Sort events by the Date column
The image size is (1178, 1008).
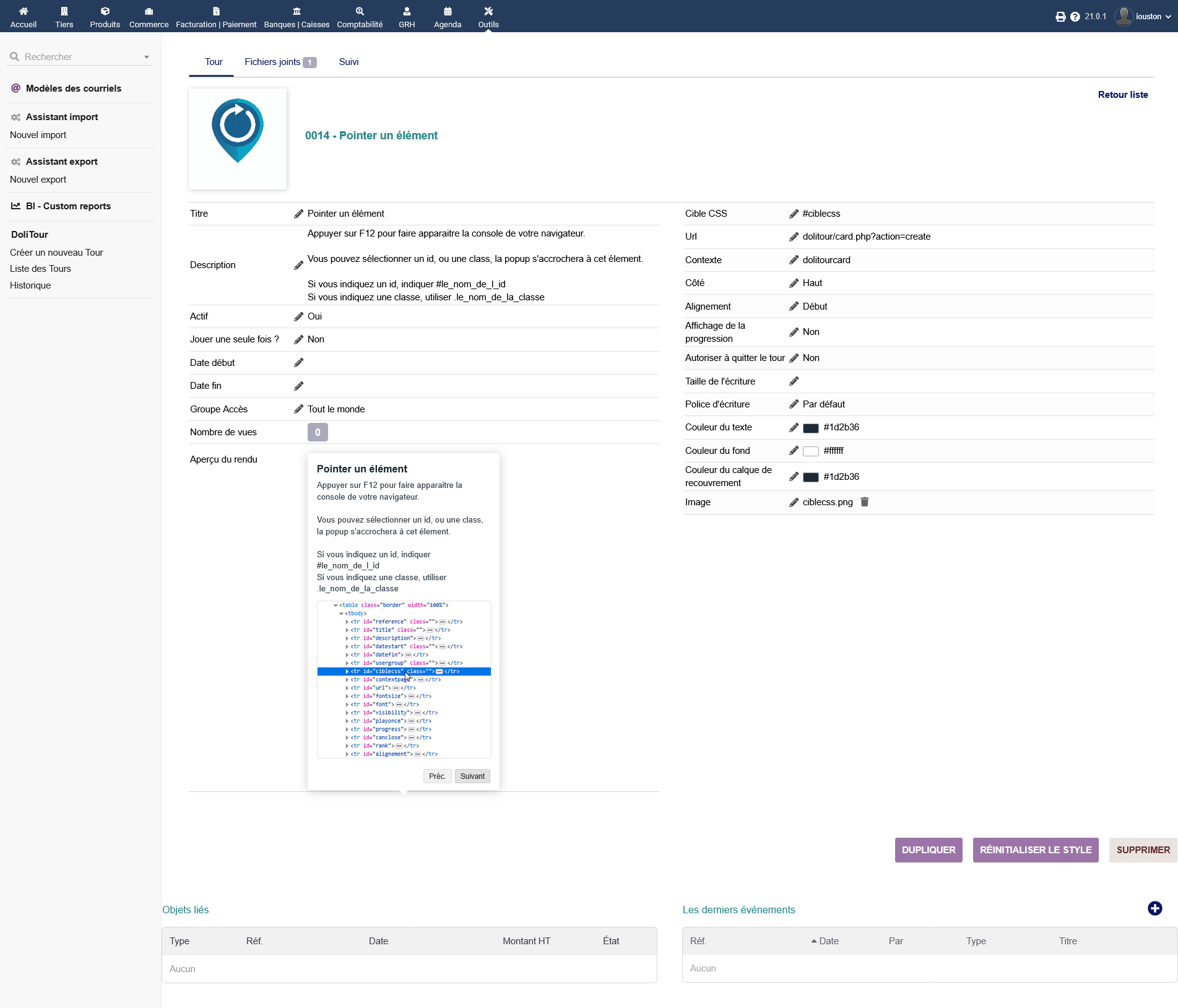click(828, 941)
